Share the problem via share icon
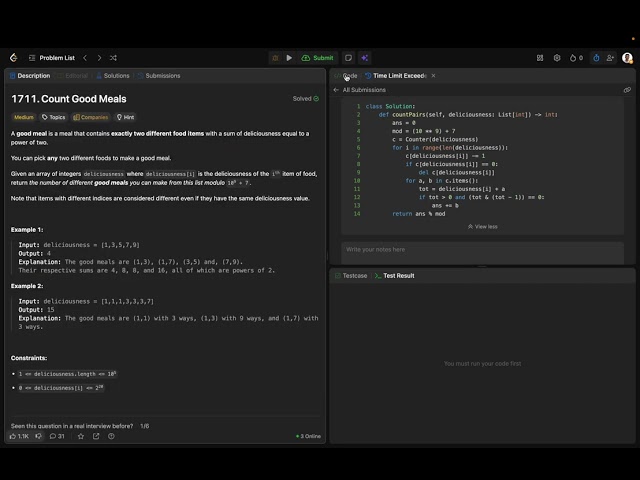This screenshot has height=480, width=640. 96,436
